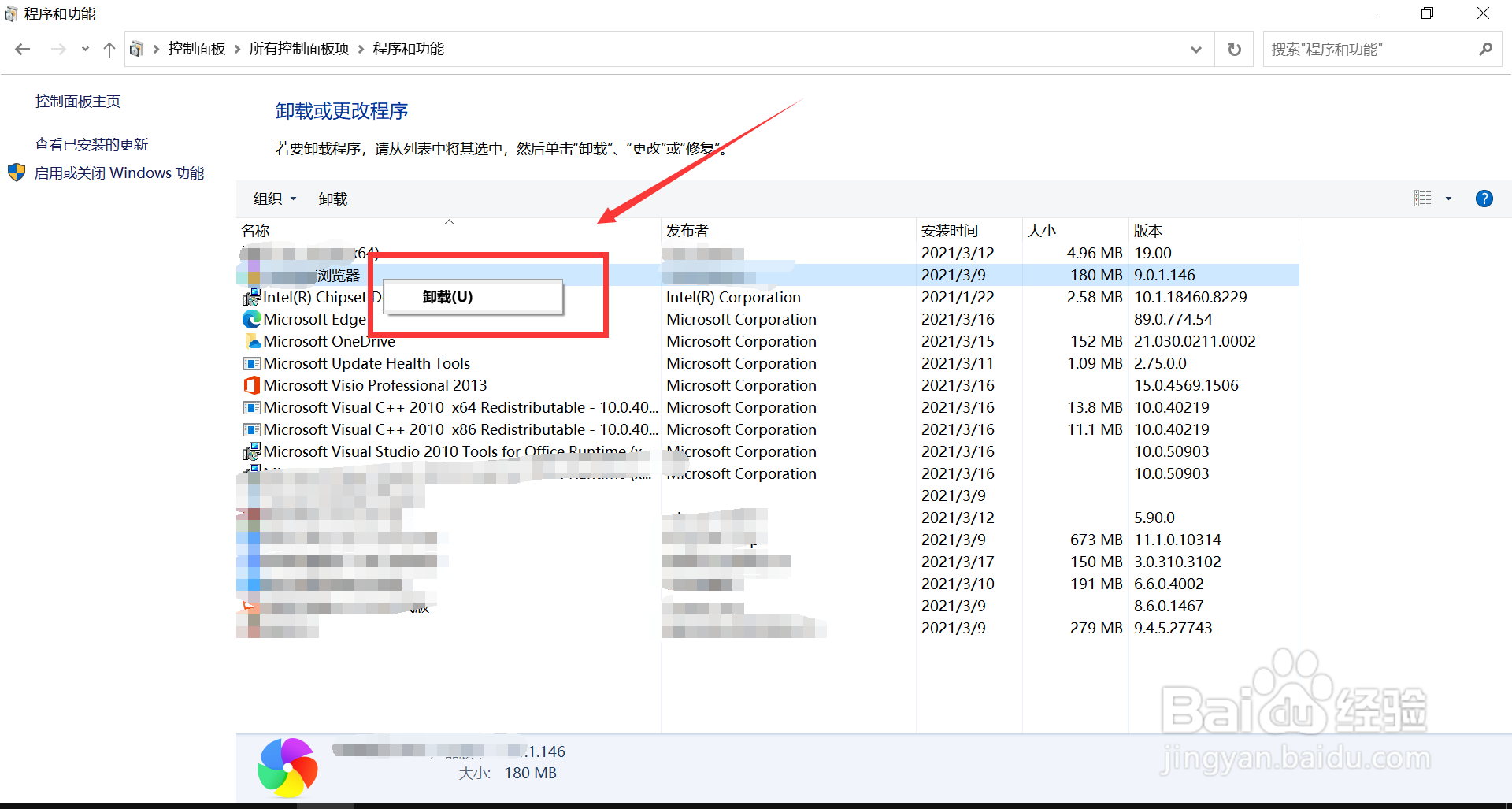Click version 6.6.0.4002 cell

click(x=1169, y=584)
